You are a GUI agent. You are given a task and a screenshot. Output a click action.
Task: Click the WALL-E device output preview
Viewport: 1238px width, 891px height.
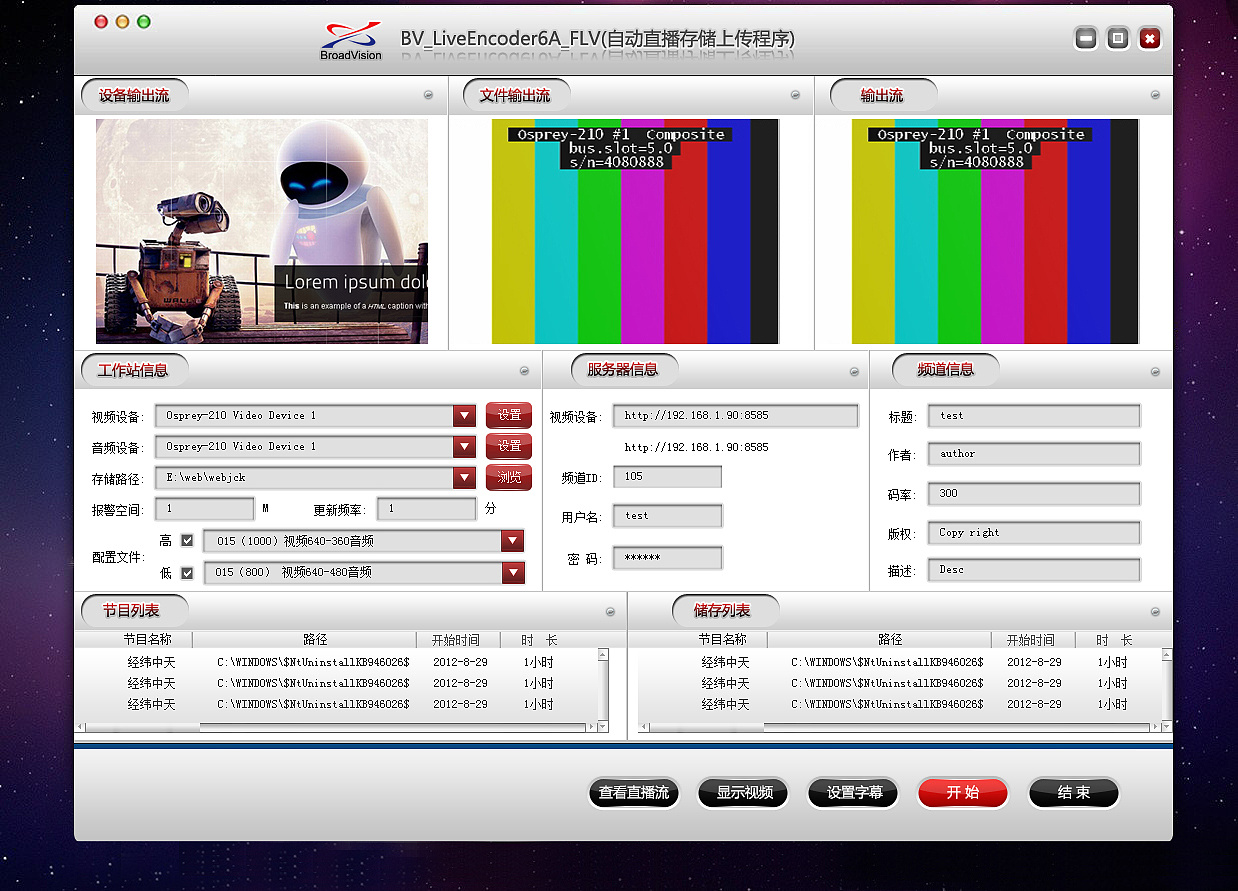pos(262,231)
